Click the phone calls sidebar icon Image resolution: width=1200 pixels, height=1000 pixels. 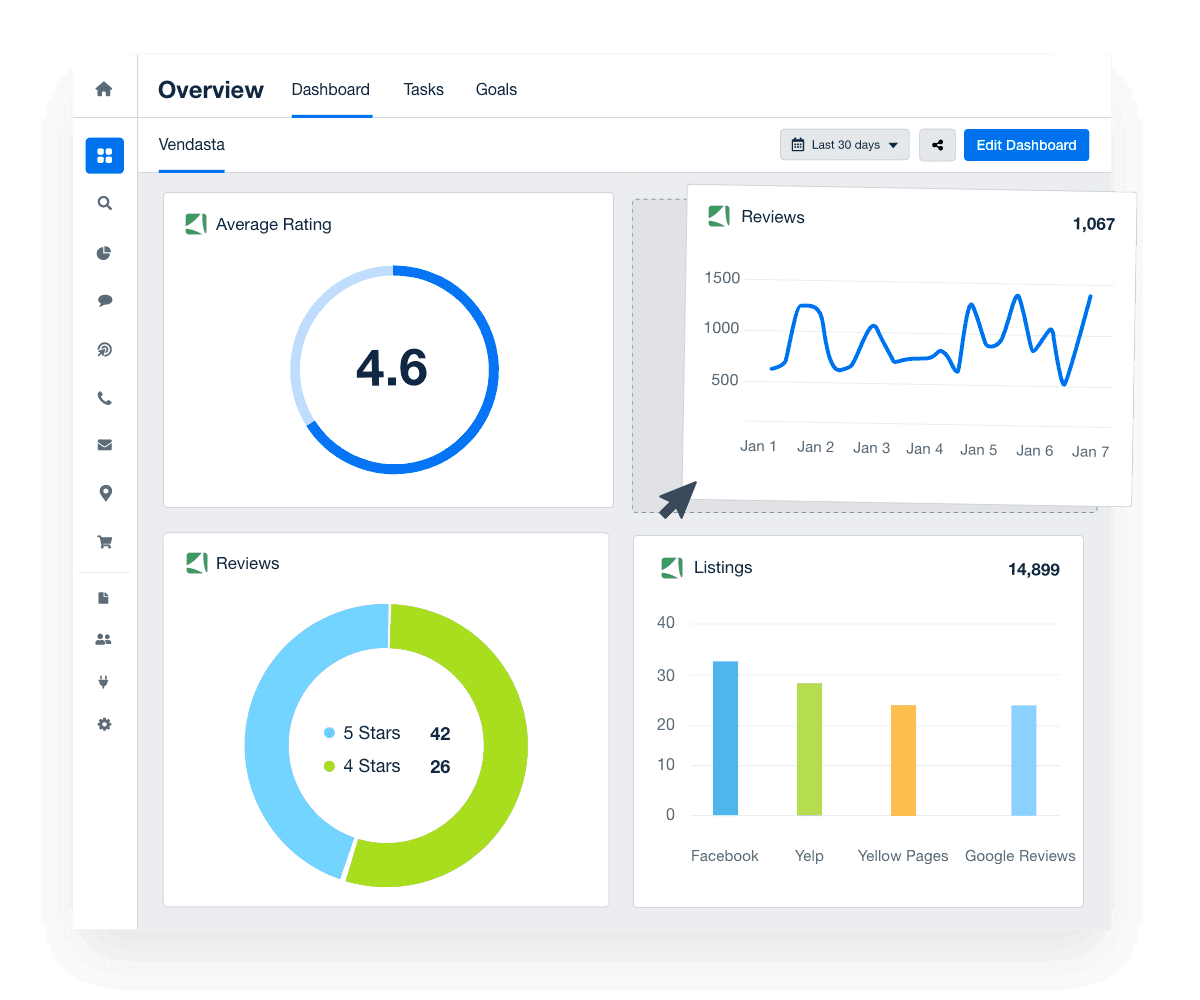104,397
